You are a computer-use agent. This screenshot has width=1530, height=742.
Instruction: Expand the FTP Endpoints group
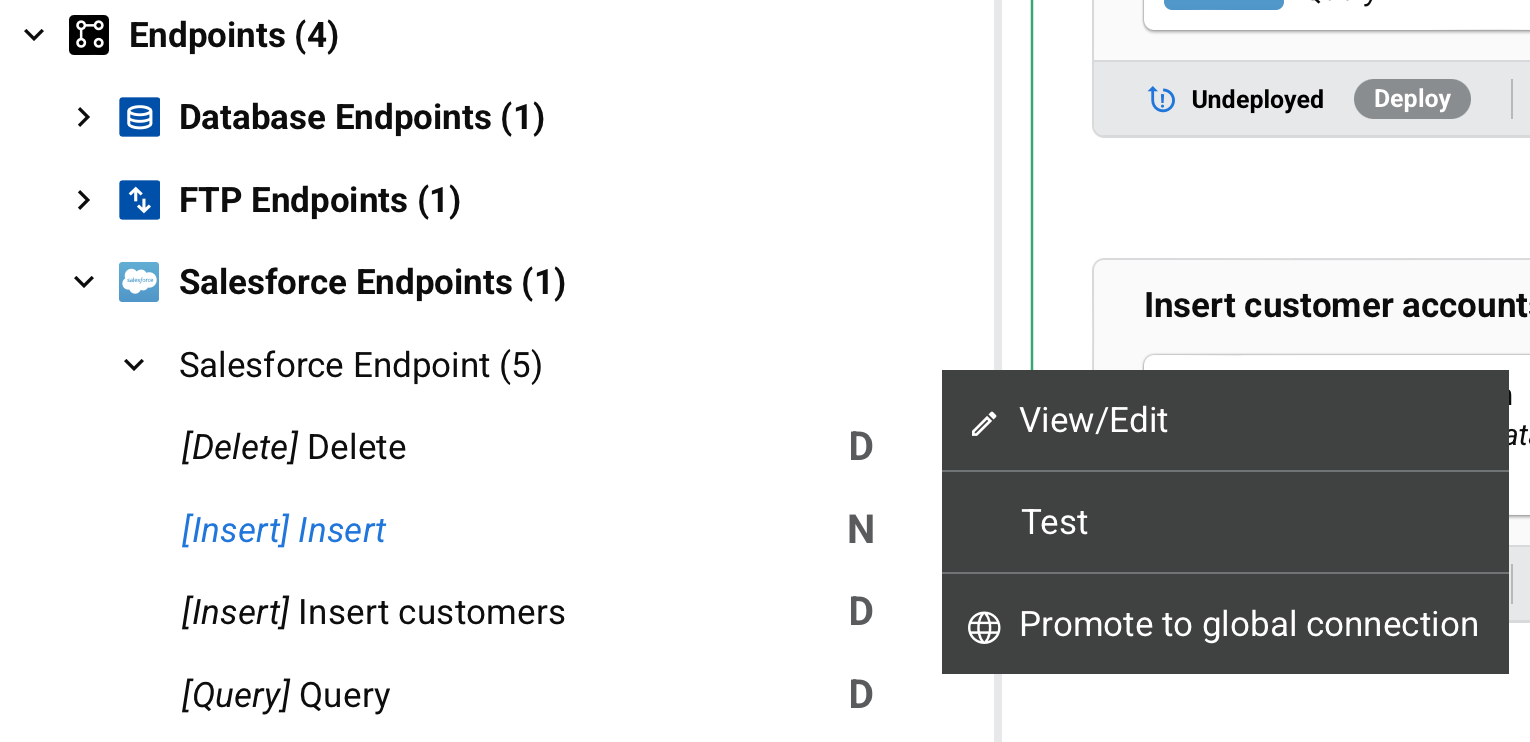84,199
